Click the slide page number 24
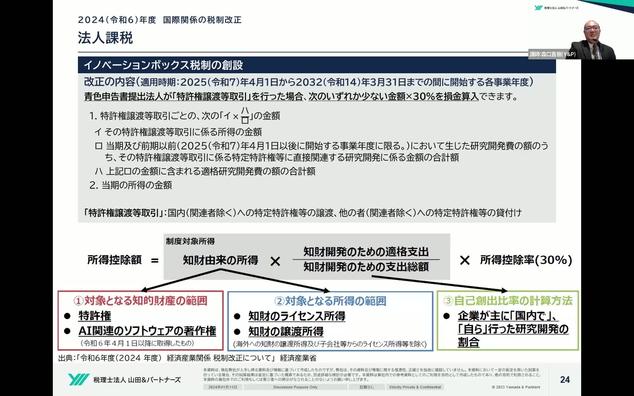 point(565,379)
